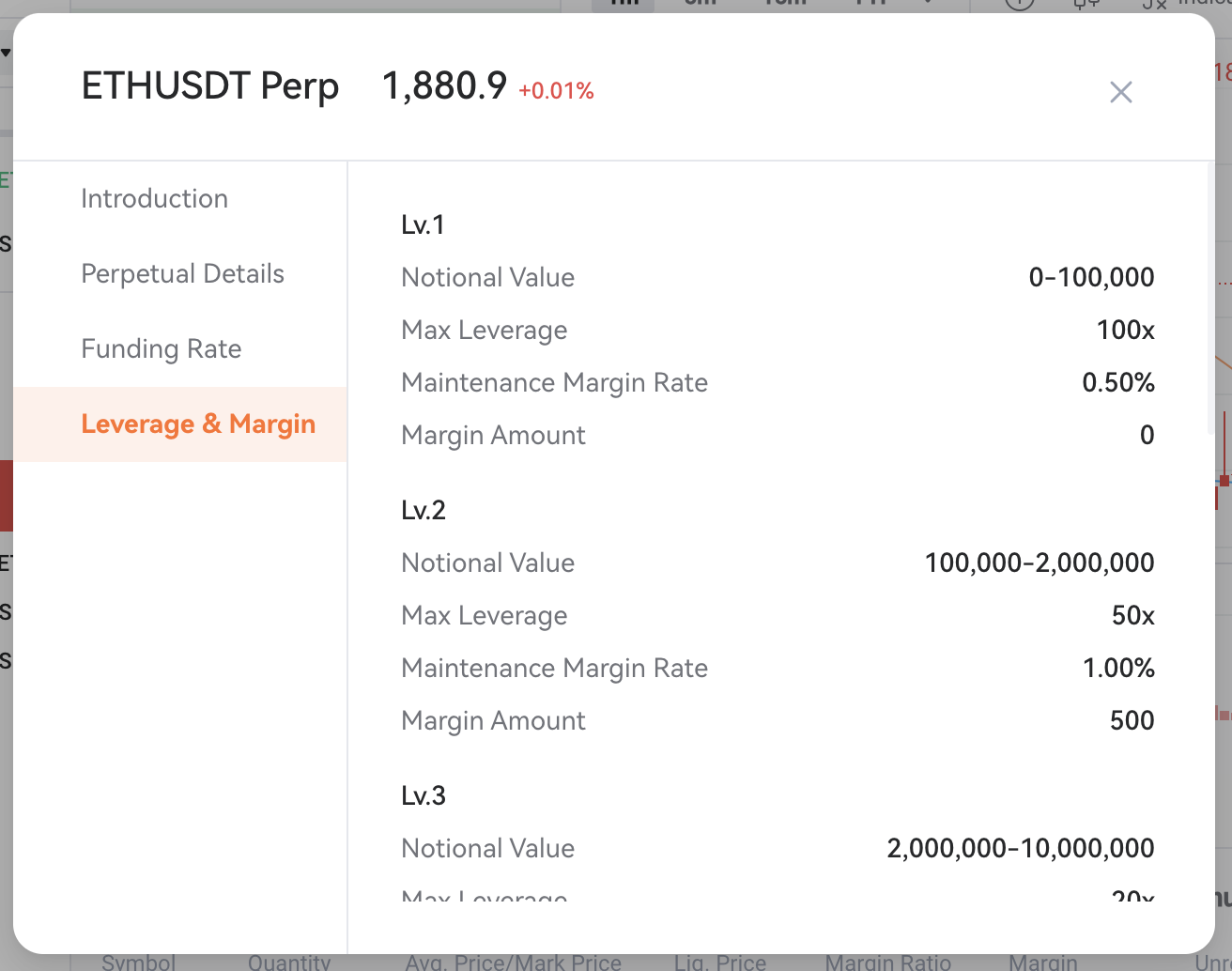
Task: Open the chart info tooltip icon
Action: coord(1019,3)
